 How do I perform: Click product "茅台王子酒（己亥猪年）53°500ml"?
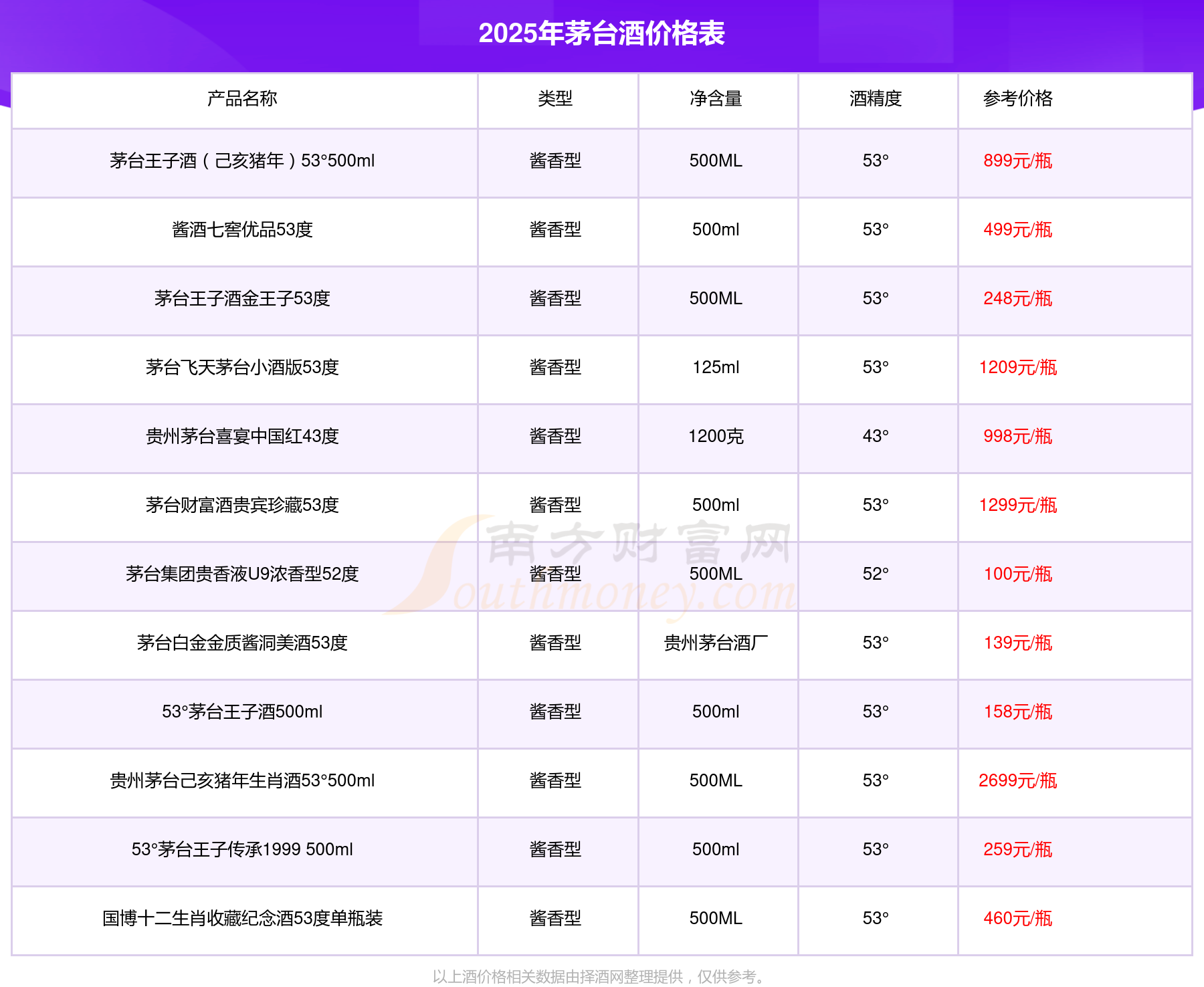click(242, 160)
